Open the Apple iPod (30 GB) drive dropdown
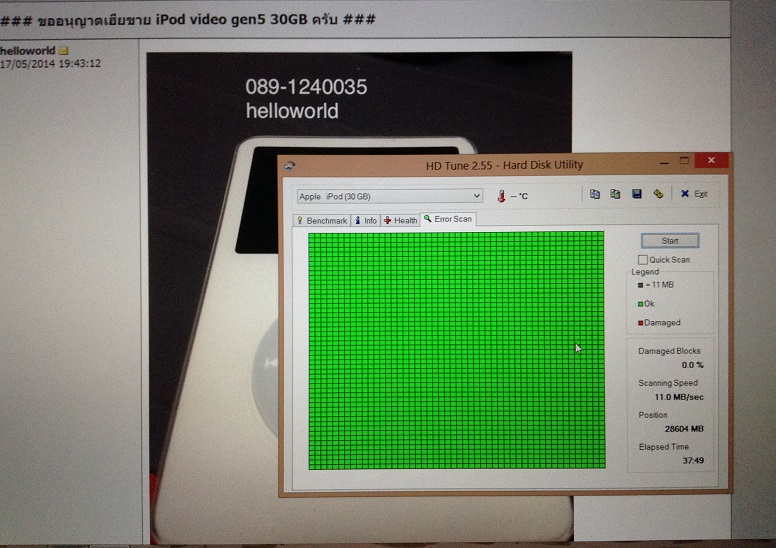 (x=390, y=196)
